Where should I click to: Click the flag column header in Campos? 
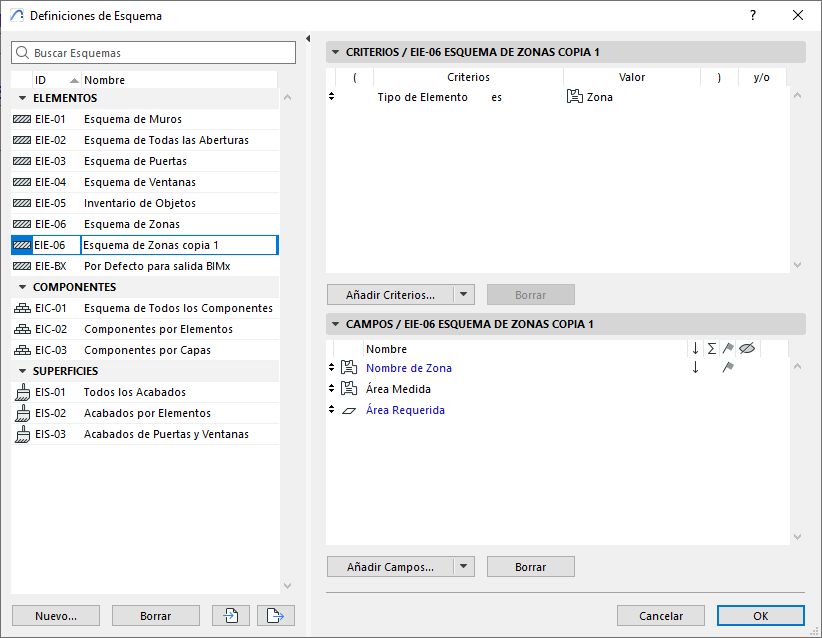tap(728, 348)
